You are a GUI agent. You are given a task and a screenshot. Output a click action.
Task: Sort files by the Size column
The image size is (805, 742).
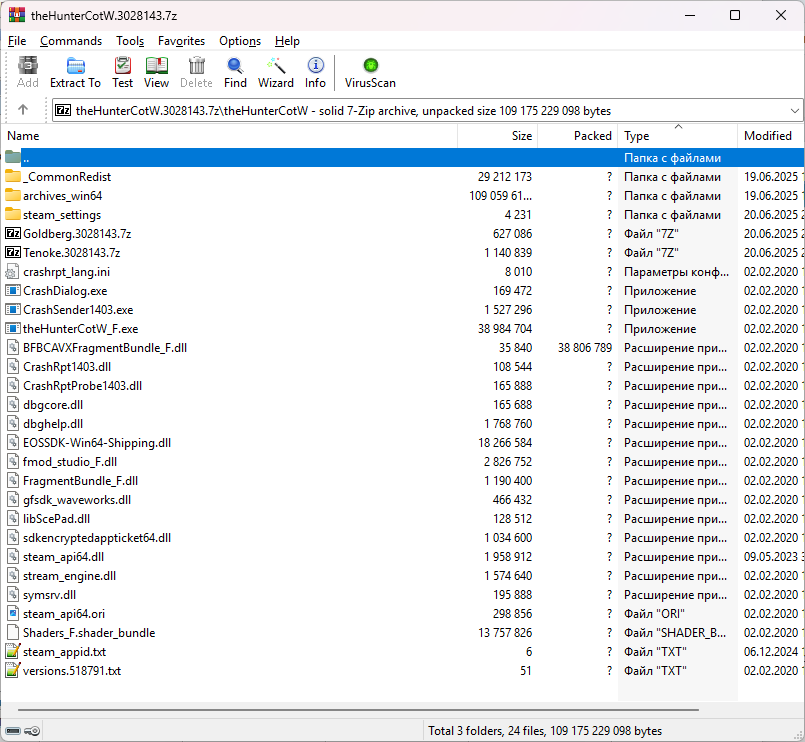(x=520, y=135)
